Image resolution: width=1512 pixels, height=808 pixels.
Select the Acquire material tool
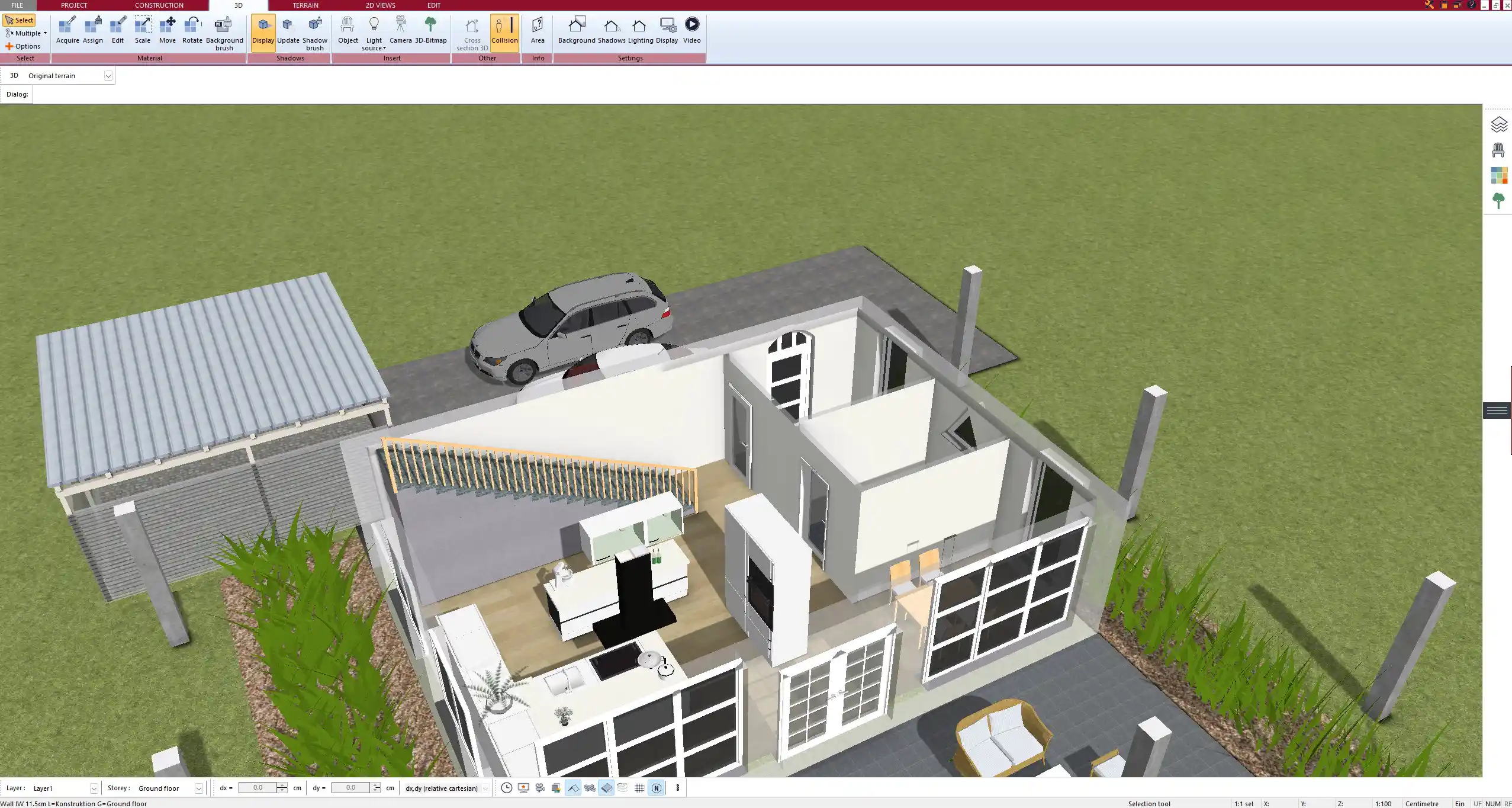click(x=67, y=30)
